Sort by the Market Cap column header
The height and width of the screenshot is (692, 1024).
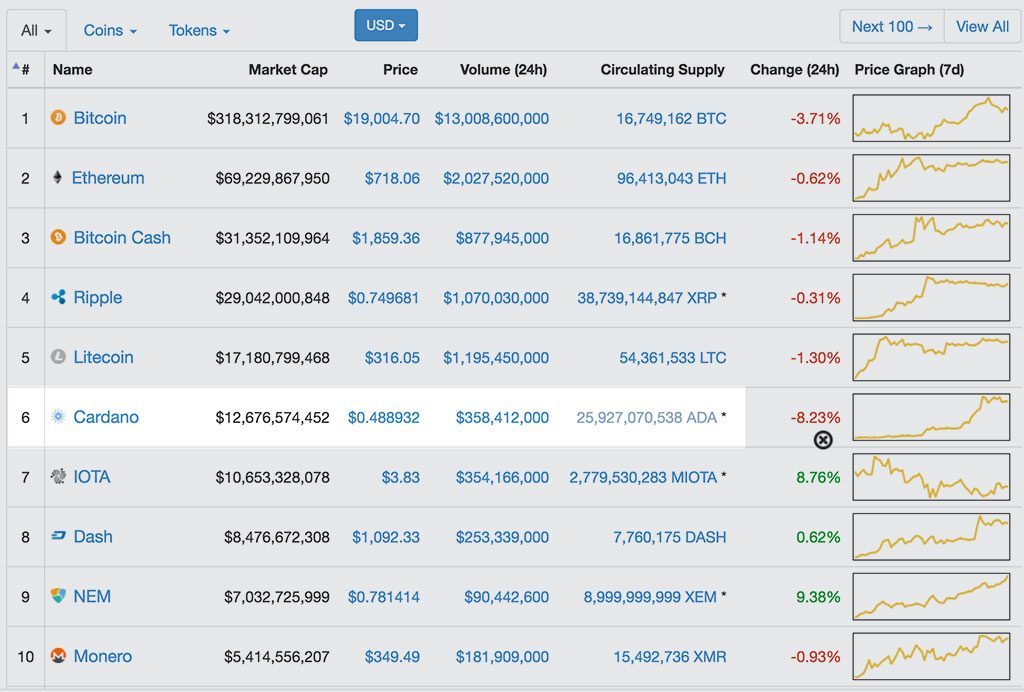288,69
